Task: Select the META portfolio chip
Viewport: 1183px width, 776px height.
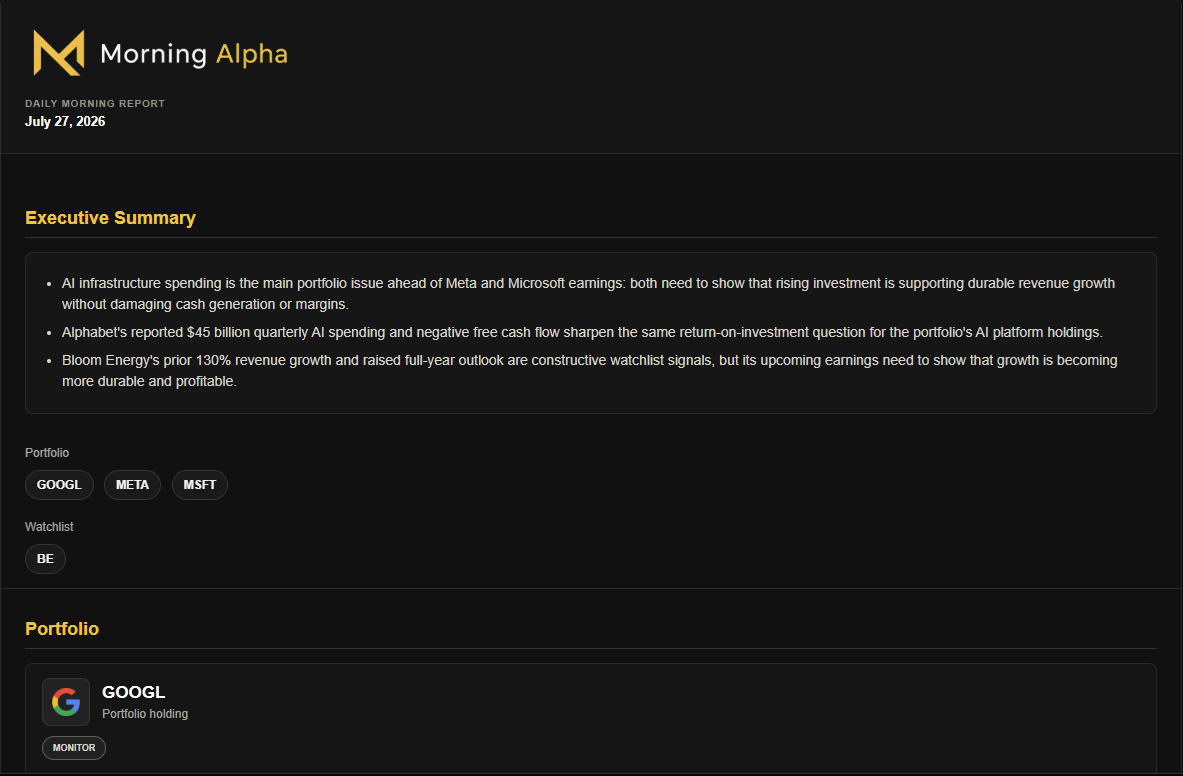Action: pyautogui.click(x=132, y=485)
